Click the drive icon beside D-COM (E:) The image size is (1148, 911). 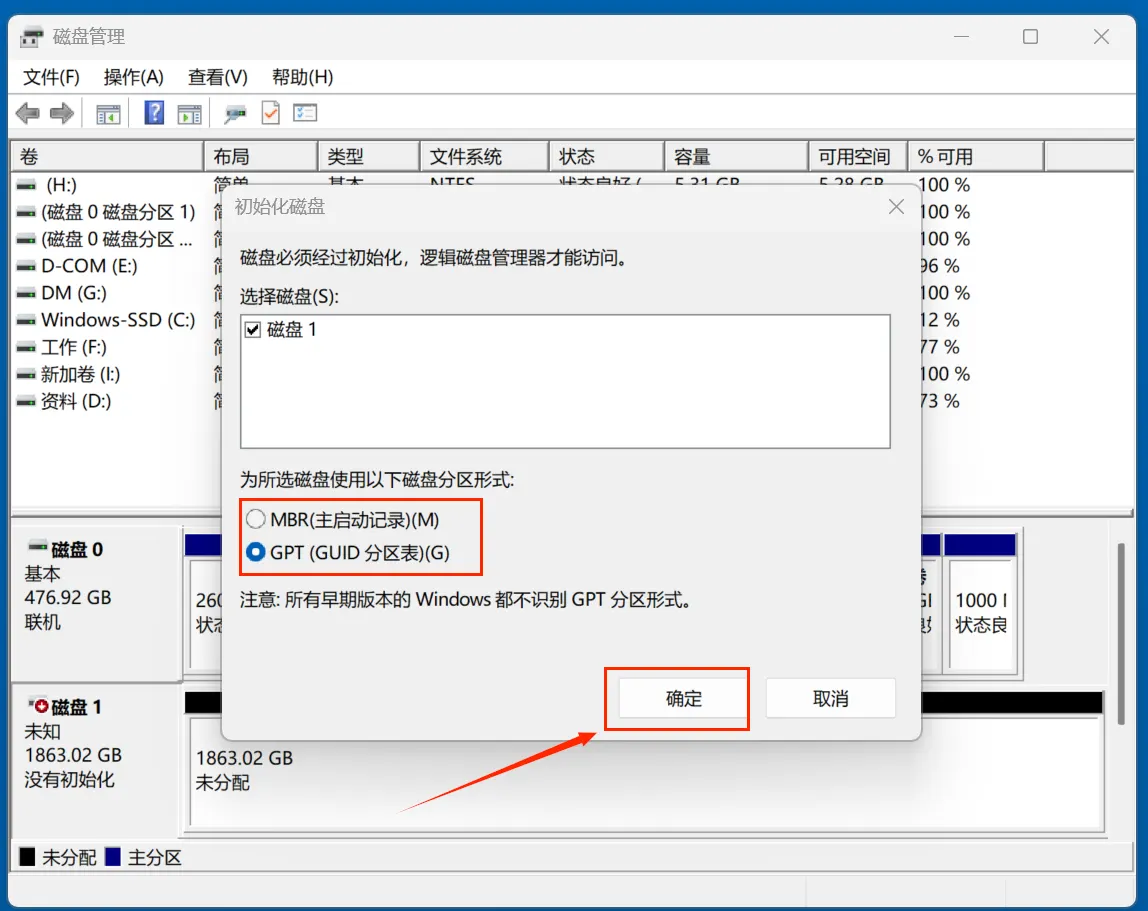tap(26, 267)
